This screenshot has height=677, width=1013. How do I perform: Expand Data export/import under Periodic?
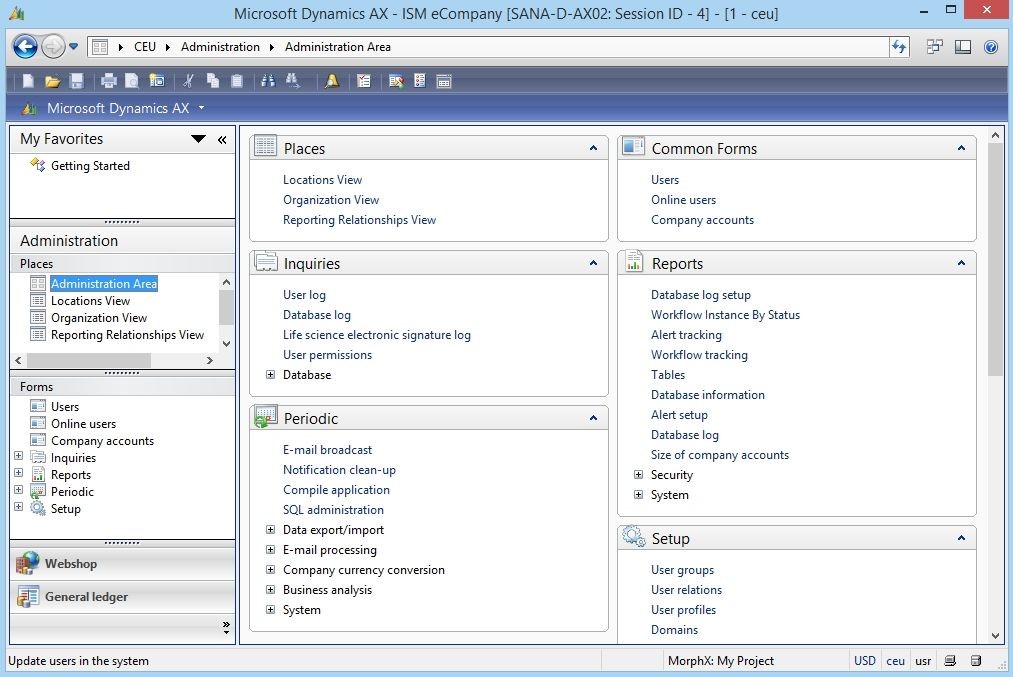[x=271, y=530]
